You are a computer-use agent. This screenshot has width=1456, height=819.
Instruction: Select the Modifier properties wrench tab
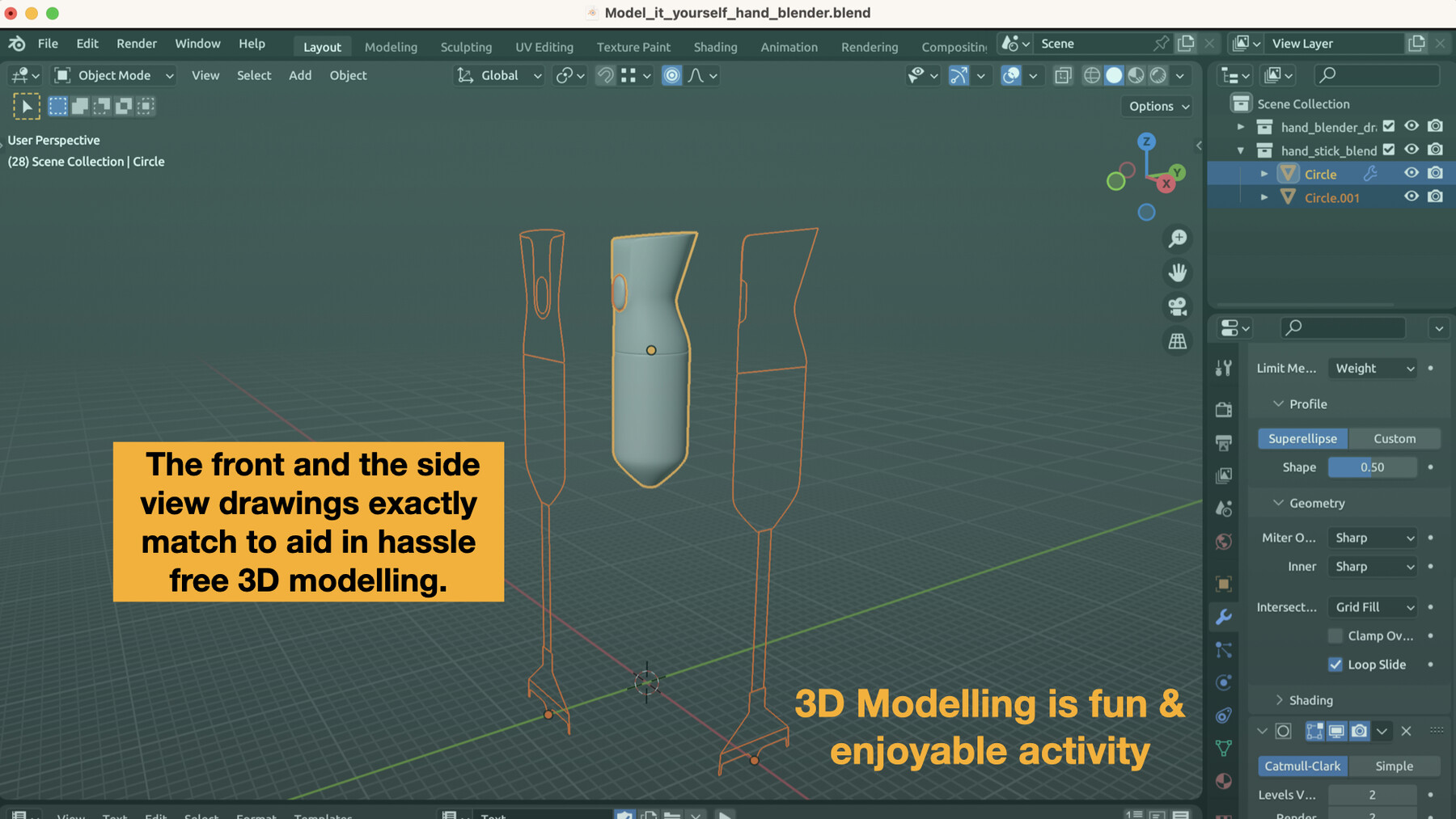pos(1223,616)
